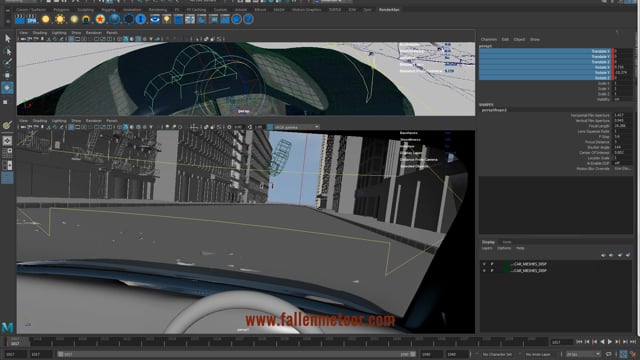
Task: Activate the Scale tool in toolbox
Action: point(6,101)
